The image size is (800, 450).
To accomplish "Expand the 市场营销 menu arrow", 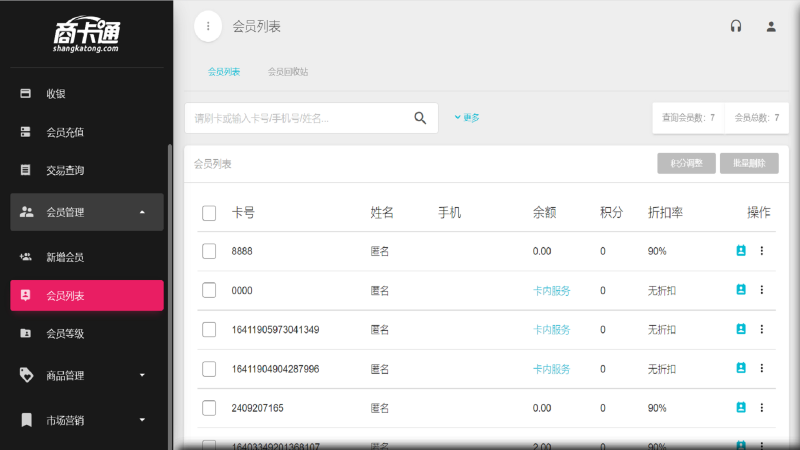I will [x=142, y=420].
